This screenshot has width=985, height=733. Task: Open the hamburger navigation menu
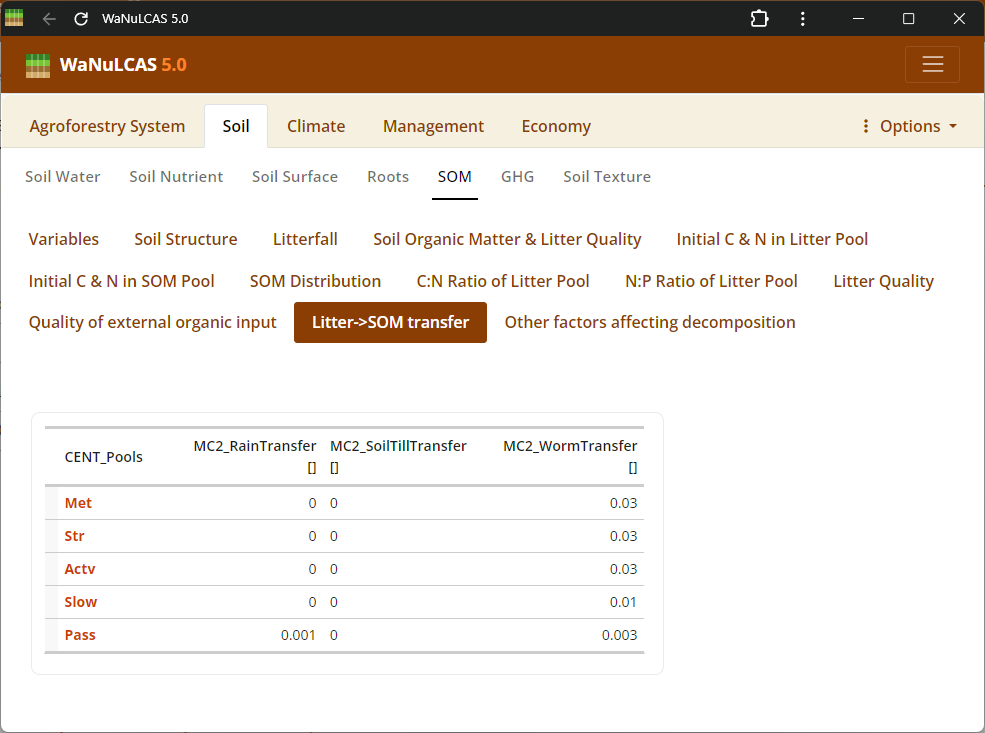[932, 65]
